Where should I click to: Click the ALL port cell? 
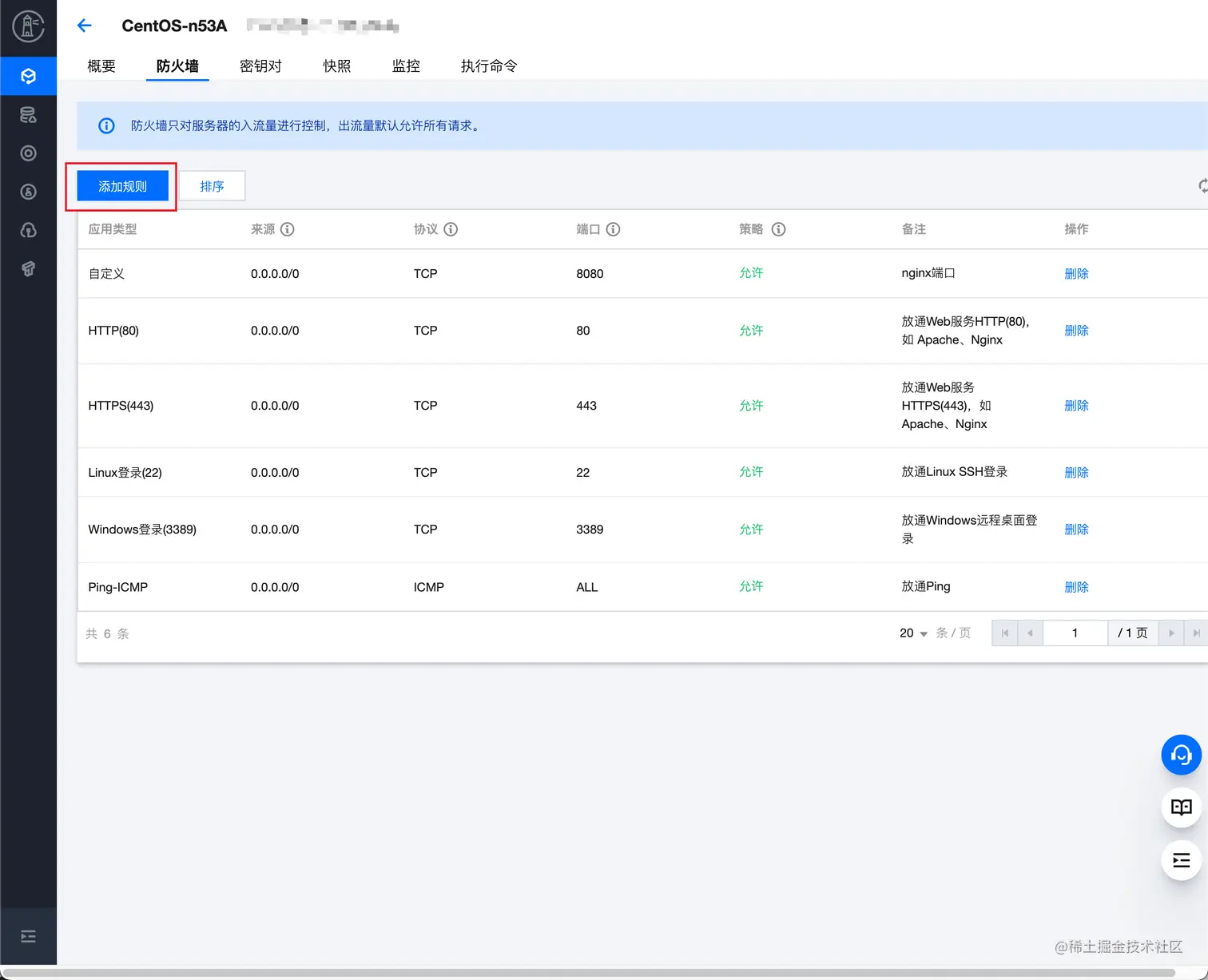pyautogui.click(x=587, y=587)
